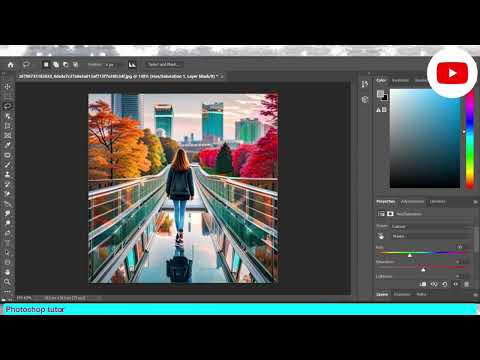Select the Gradient tool
This screenshot has width=480, height=360.
click(x=7, y=204)
